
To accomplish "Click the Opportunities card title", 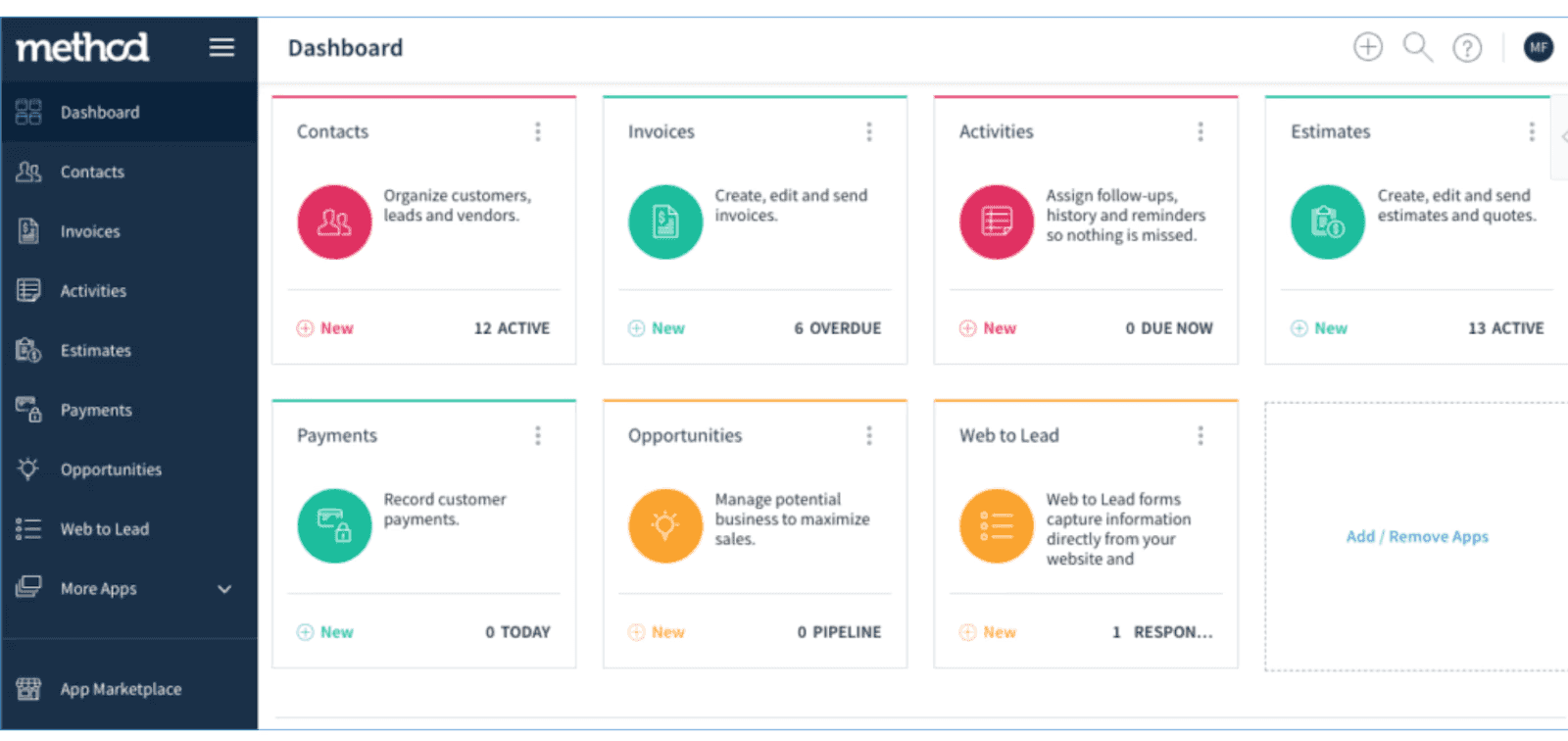I will [685, 435].
